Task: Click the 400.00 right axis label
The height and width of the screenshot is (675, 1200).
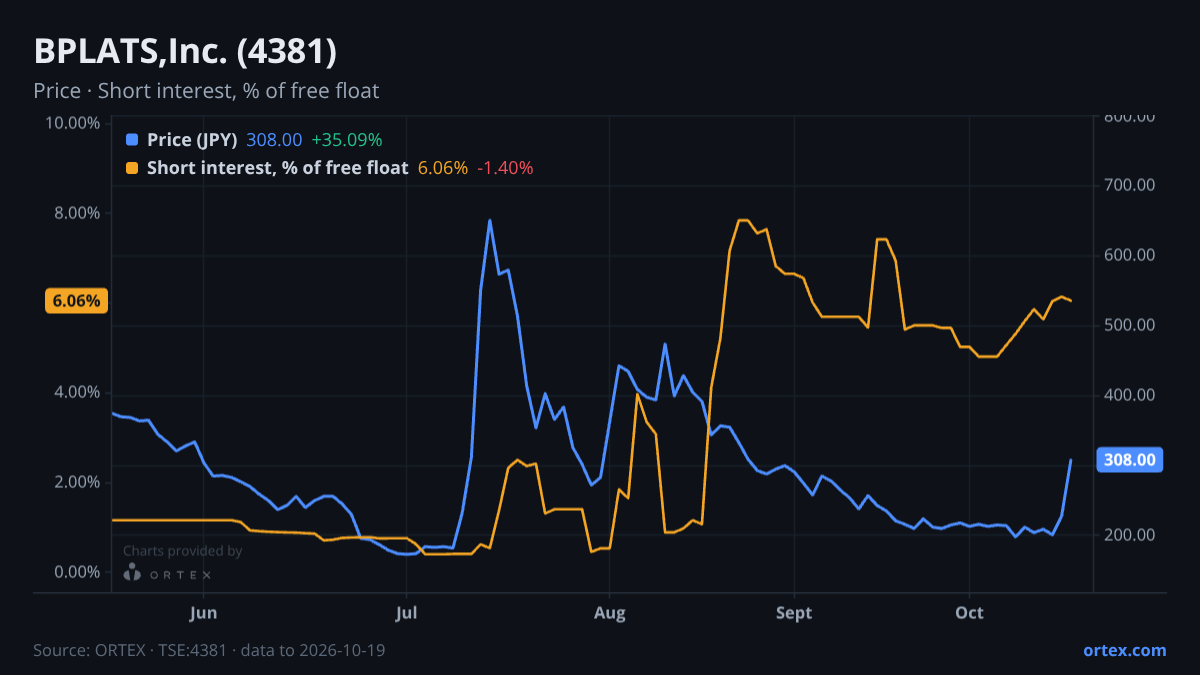Action: 1130,395
